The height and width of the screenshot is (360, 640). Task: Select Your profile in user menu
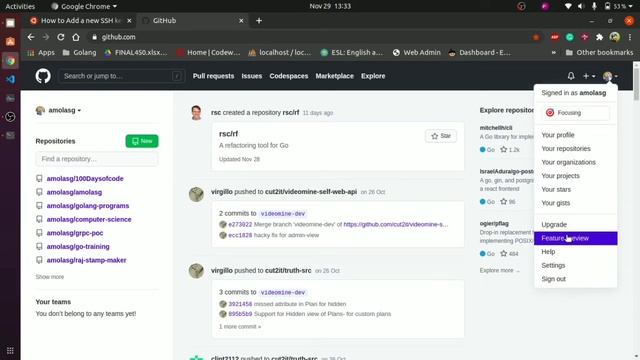pyautogui.click(x=576, y=135)
